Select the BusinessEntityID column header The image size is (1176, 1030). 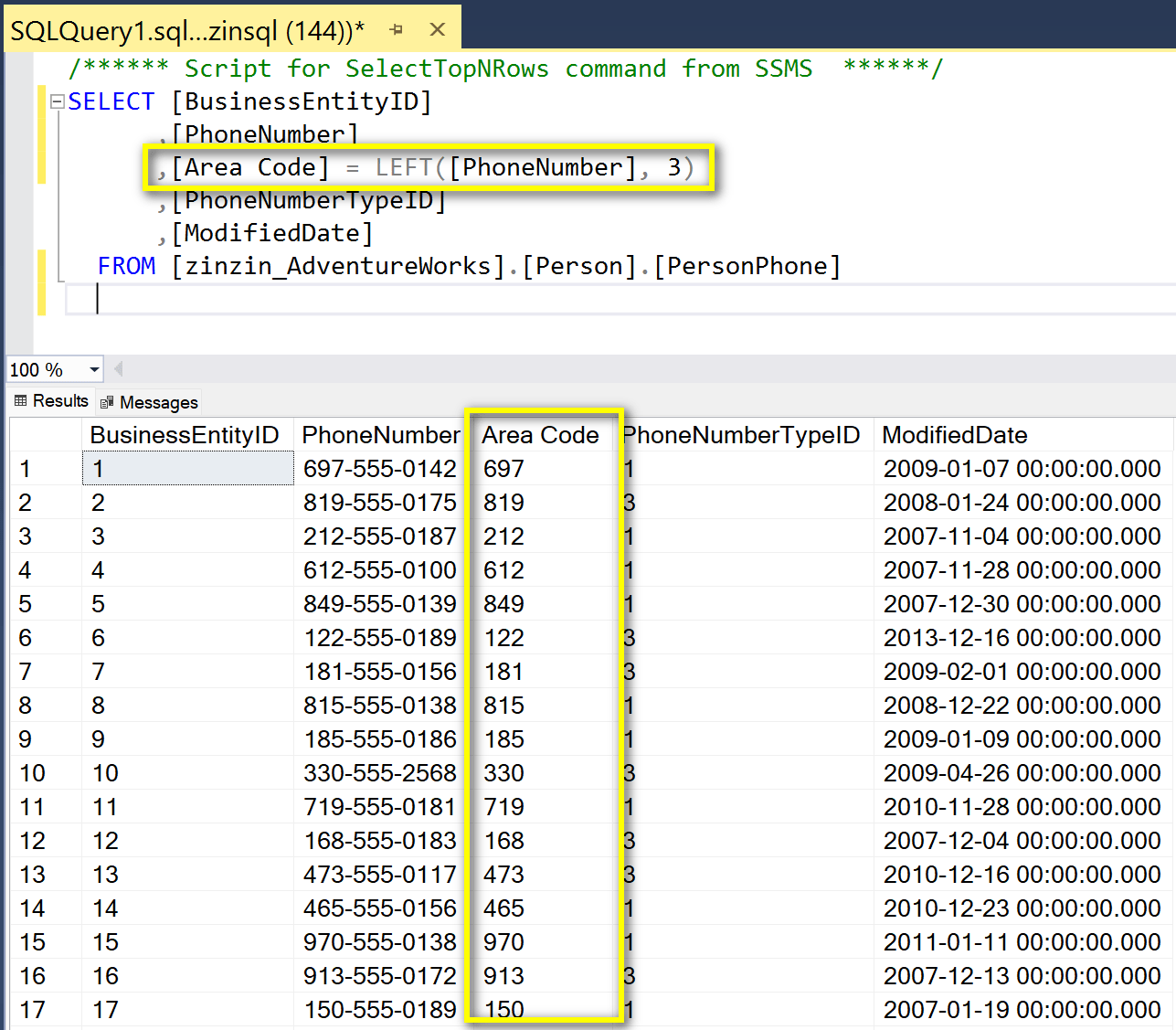coord(187,435)
